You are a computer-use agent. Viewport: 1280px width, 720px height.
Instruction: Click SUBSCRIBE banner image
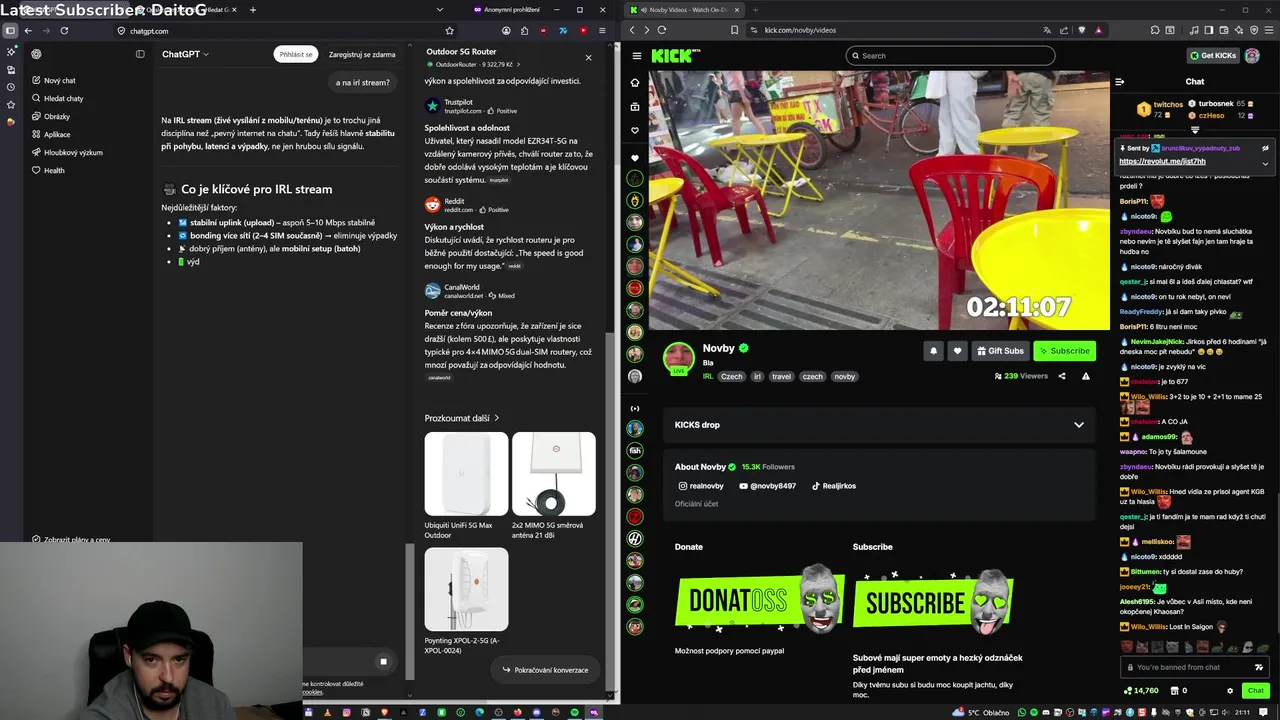934,600
